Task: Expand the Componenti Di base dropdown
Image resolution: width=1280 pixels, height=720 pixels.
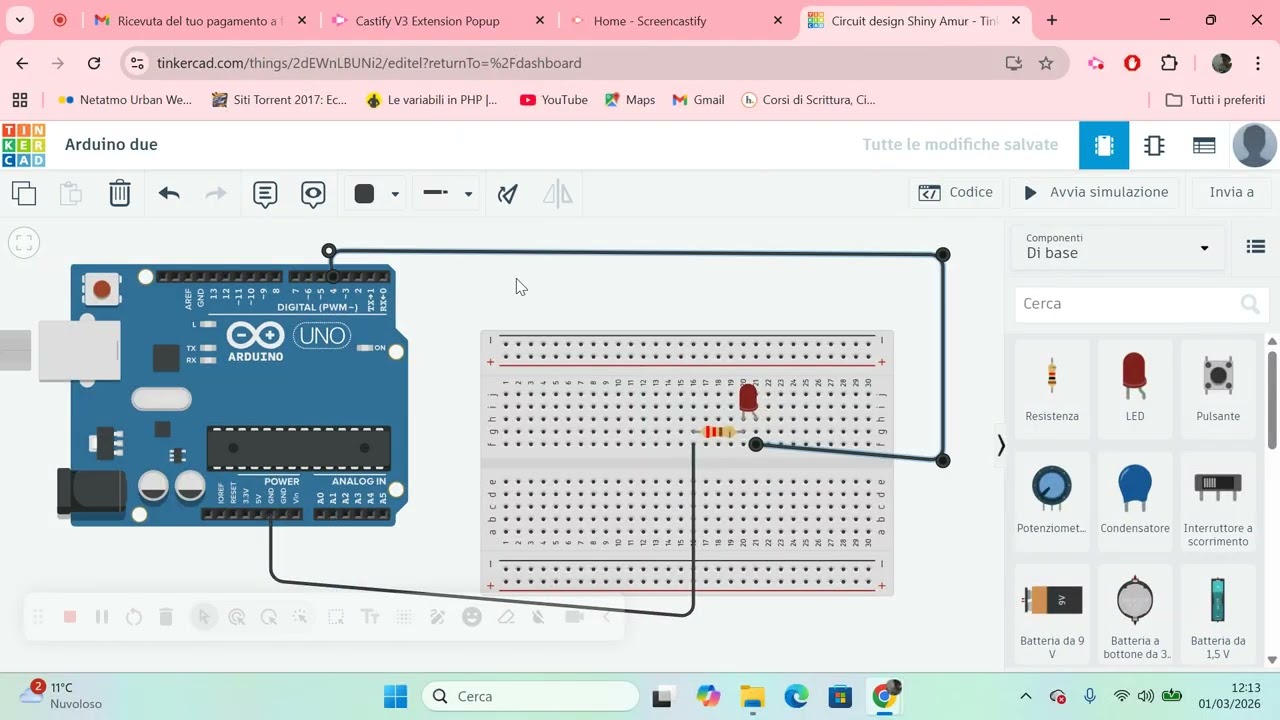Action: (x=1118, y=246)
